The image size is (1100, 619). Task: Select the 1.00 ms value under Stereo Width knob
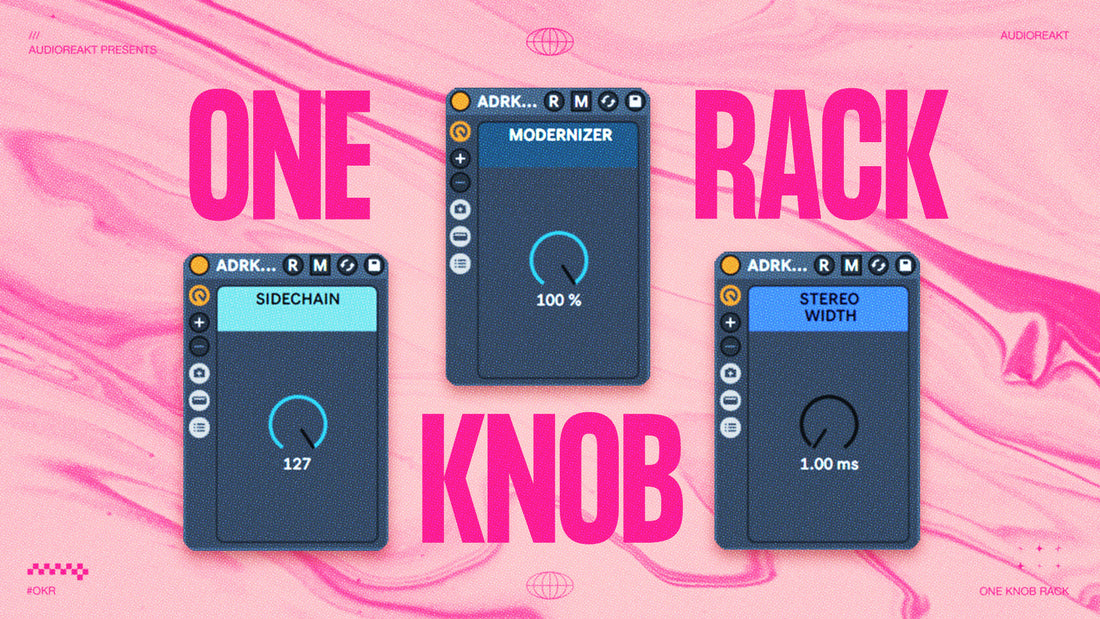coord(829,464)
